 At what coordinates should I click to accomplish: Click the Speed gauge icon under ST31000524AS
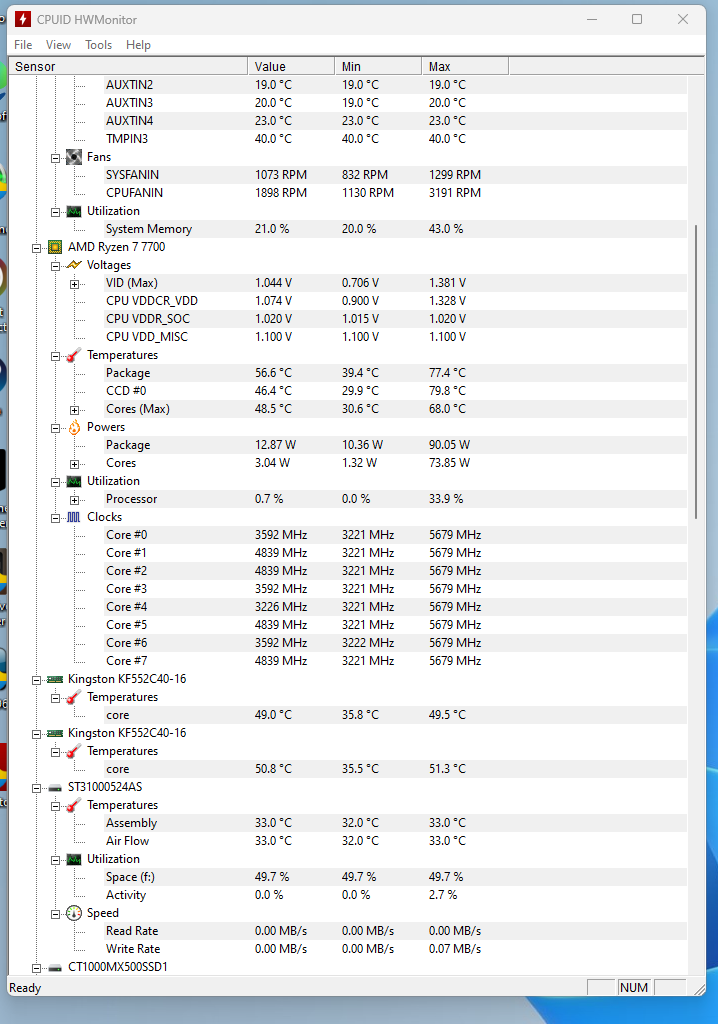(x=74, y=913)
